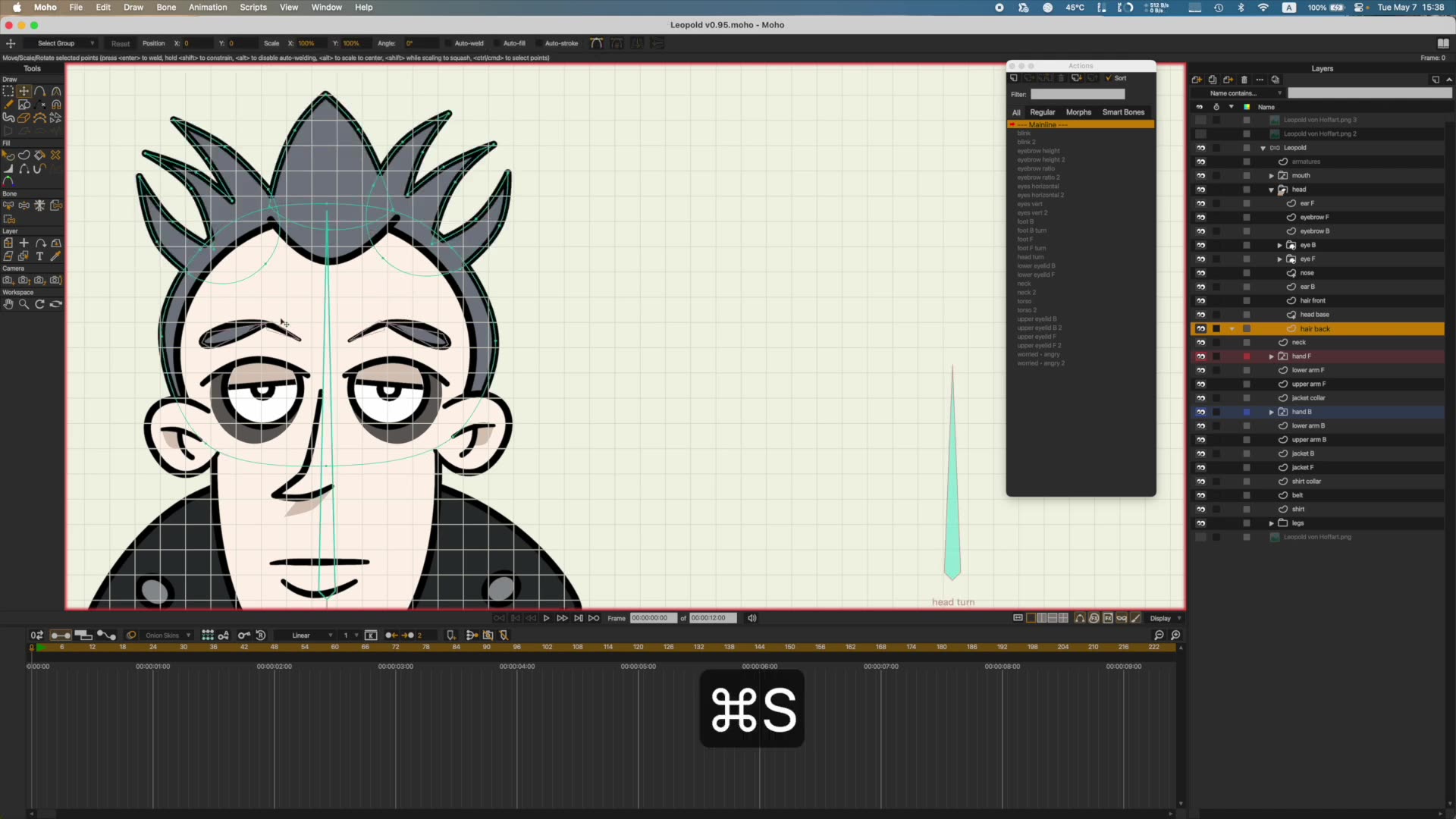
Task: Create a new layer in the Layers panel
Action: (x=1197, y=80)
